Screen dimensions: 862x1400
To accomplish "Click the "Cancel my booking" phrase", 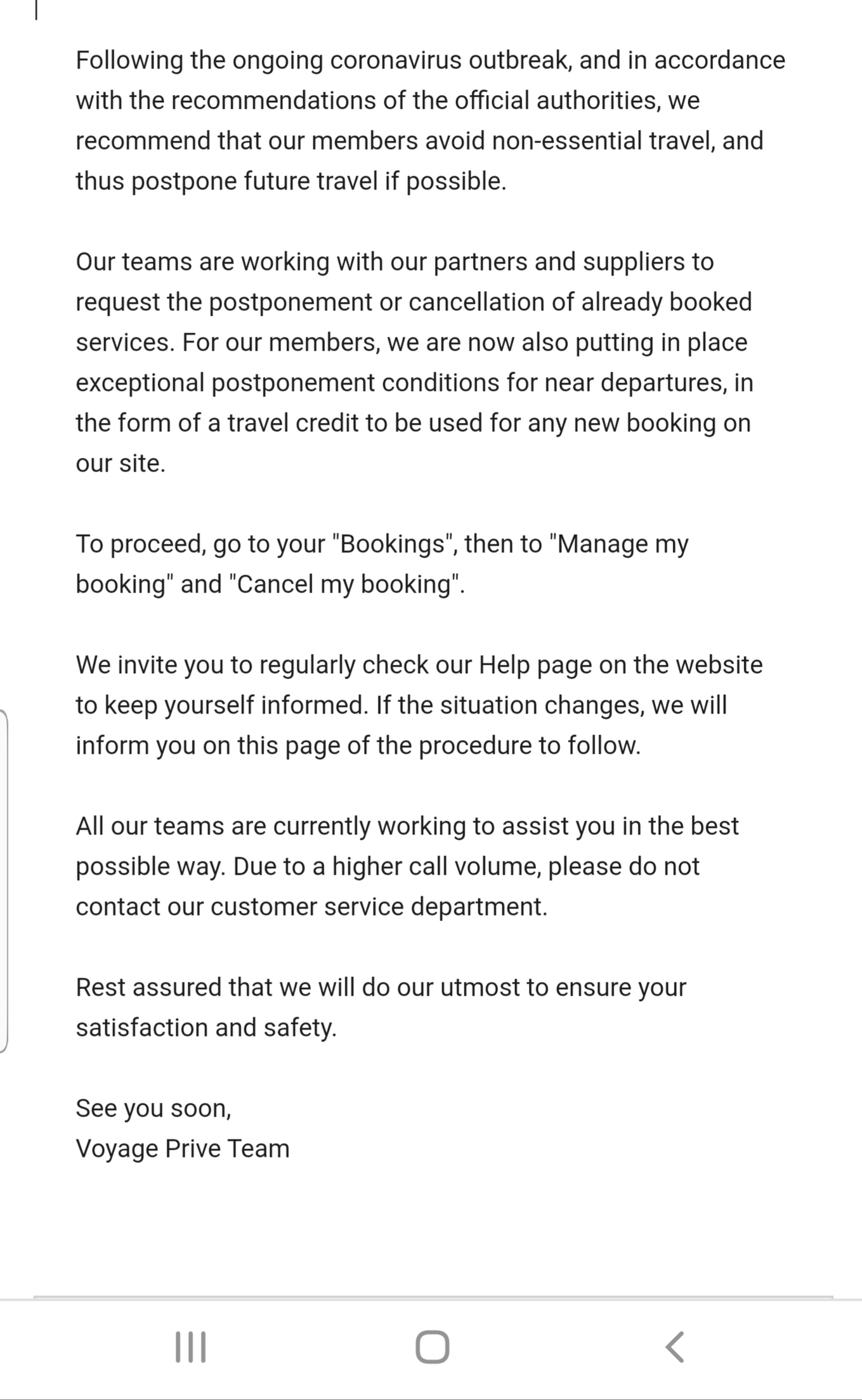I will 346,584.
